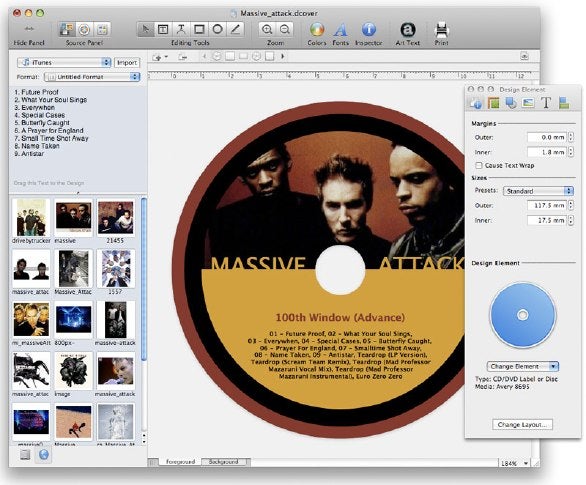Open the green geometry tab in inspector
Viewport: 586px width, 485px height.
click(x=494, y=103)
